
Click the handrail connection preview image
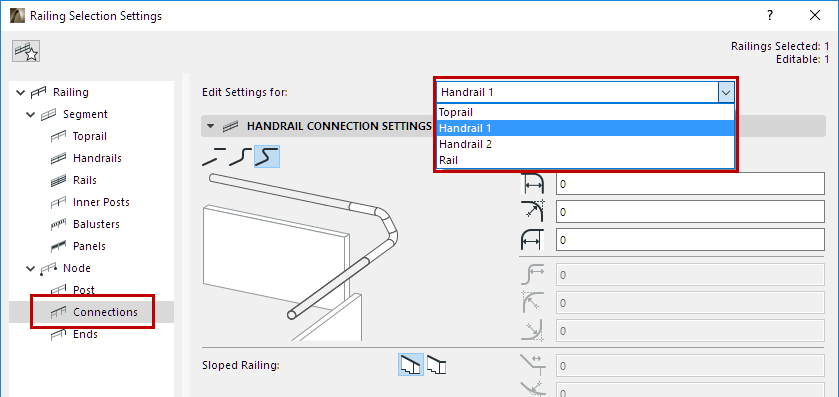tap(302, 257)
